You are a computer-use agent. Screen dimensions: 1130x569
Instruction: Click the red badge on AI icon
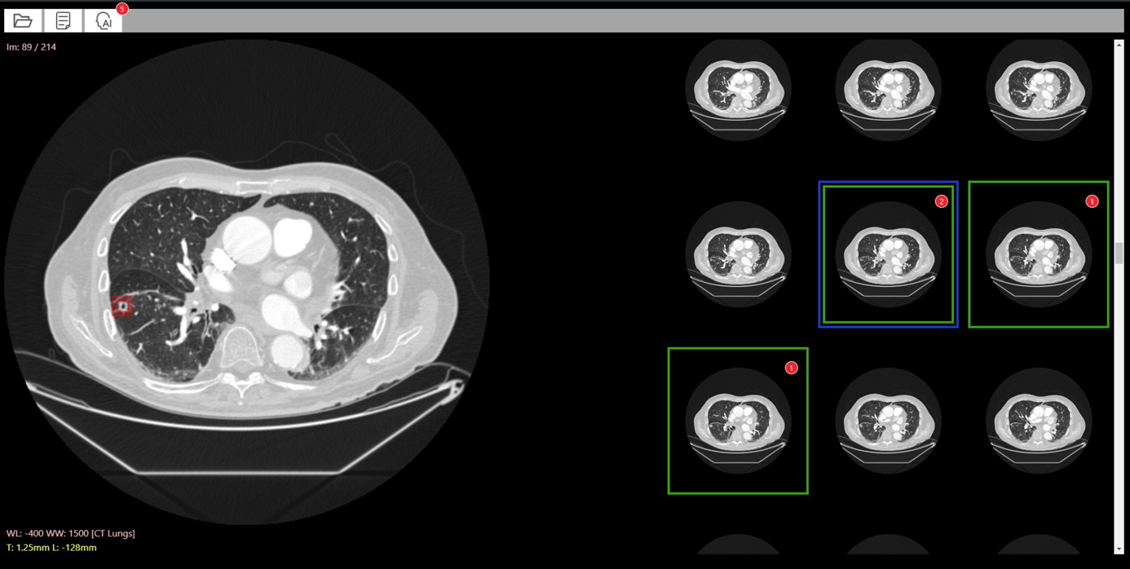122,9
